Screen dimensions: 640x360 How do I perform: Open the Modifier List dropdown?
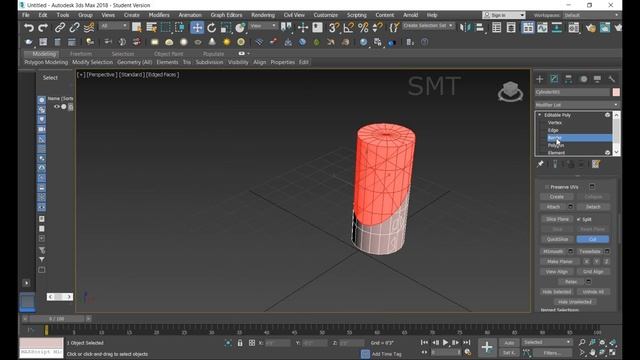577,105
